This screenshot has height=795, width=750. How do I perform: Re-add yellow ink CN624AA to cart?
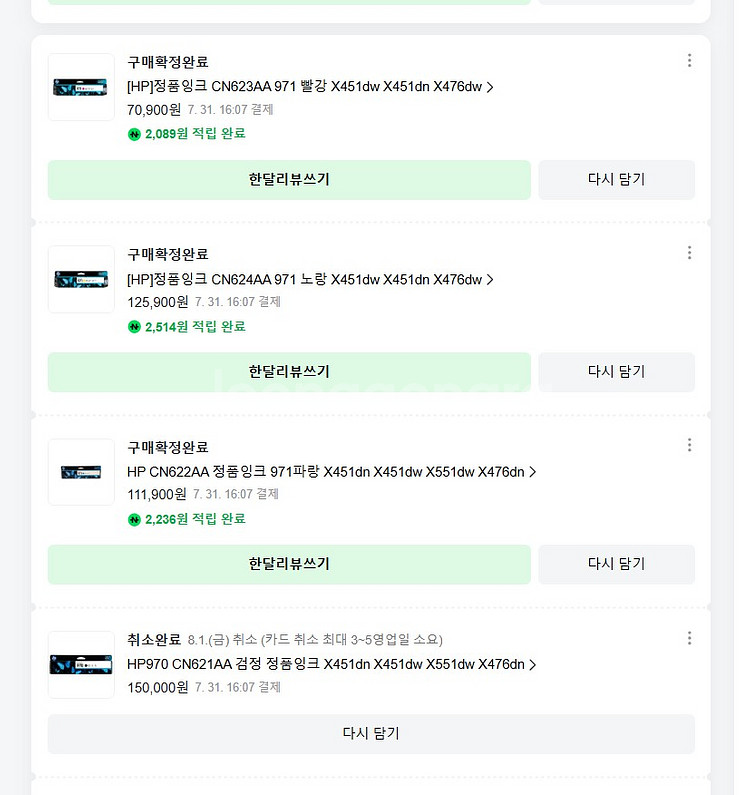[x=616, y=372]
